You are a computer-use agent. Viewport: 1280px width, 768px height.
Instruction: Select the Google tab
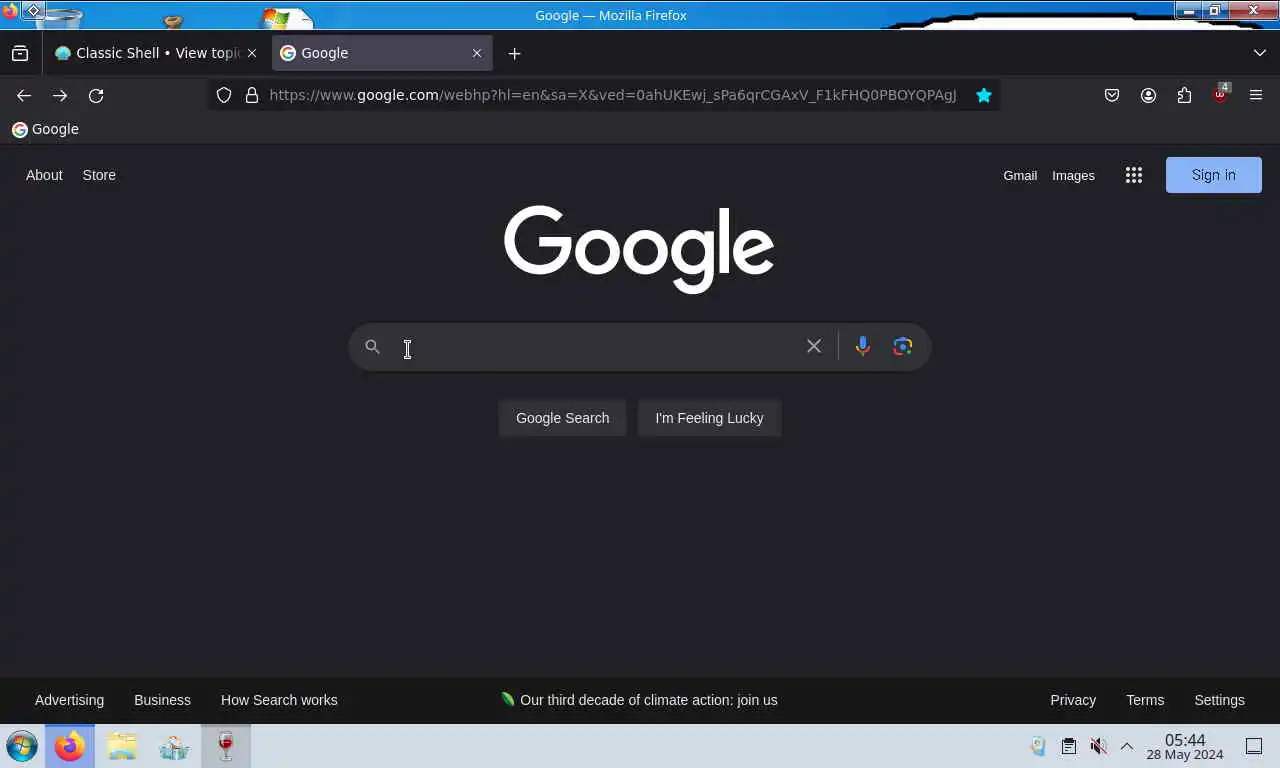382,53
